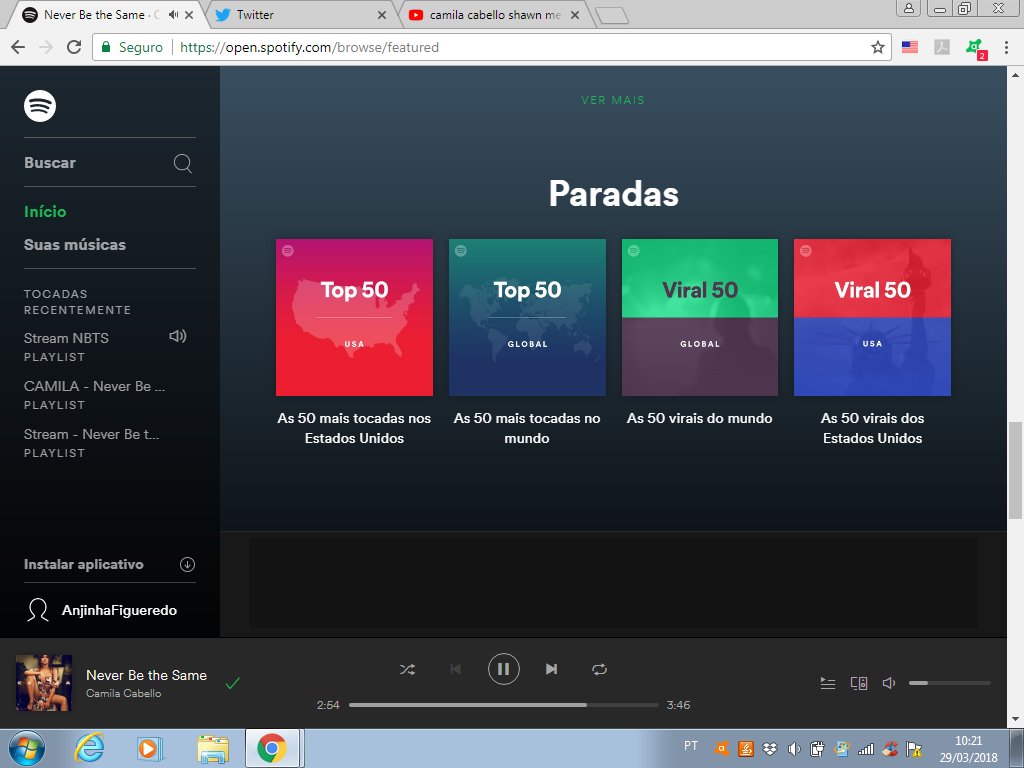The image size is (1024, 768).
Task: Click the tab audio mute icon on Spotify tab
Action: 173,14
